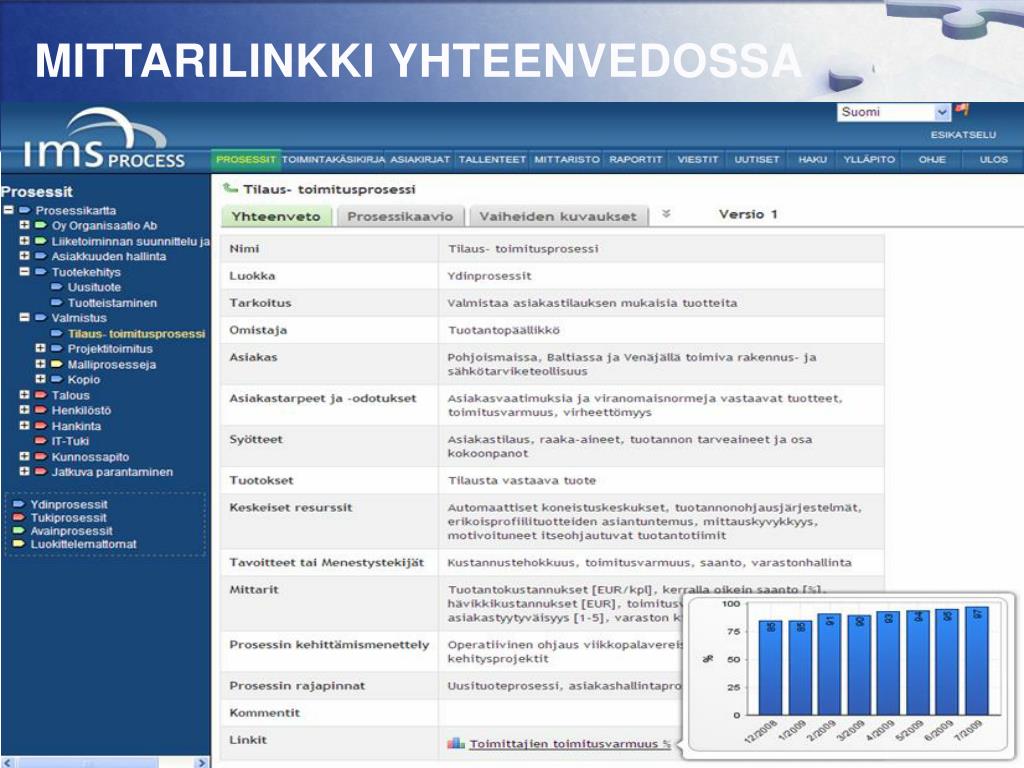Switch to the Prosessikaavio tab

click(x=400, y=216)
